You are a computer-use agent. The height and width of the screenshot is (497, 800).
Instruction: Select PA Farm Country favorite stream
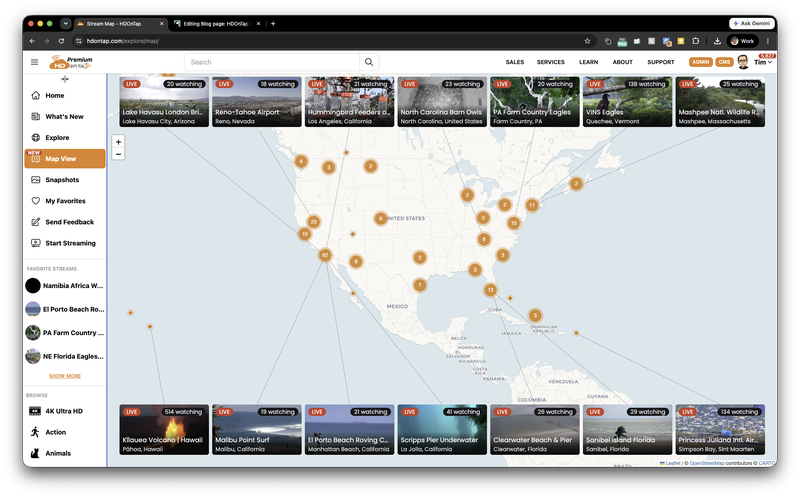coord(65,333)
